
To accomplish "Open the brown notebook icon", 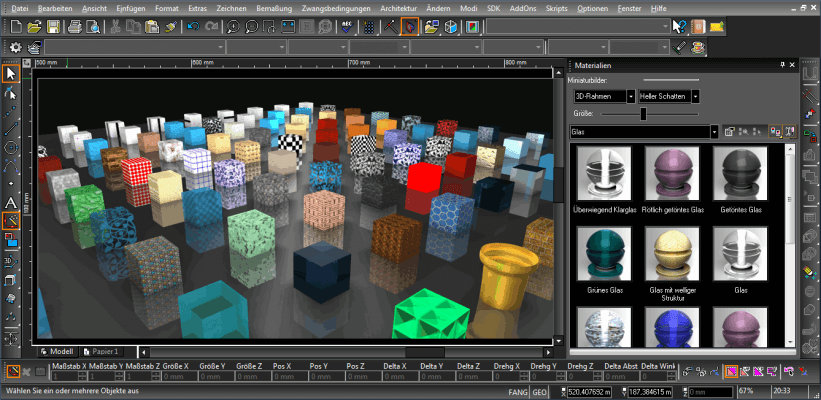I will (698, 26).
